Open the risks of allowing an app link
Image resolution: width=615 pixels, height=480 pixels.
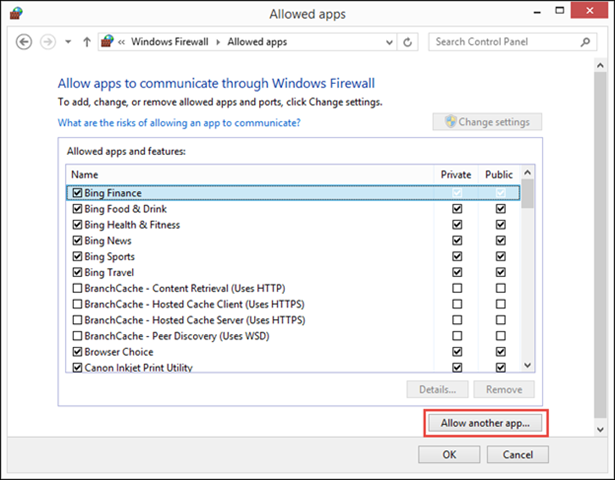(x=179, y=123)
